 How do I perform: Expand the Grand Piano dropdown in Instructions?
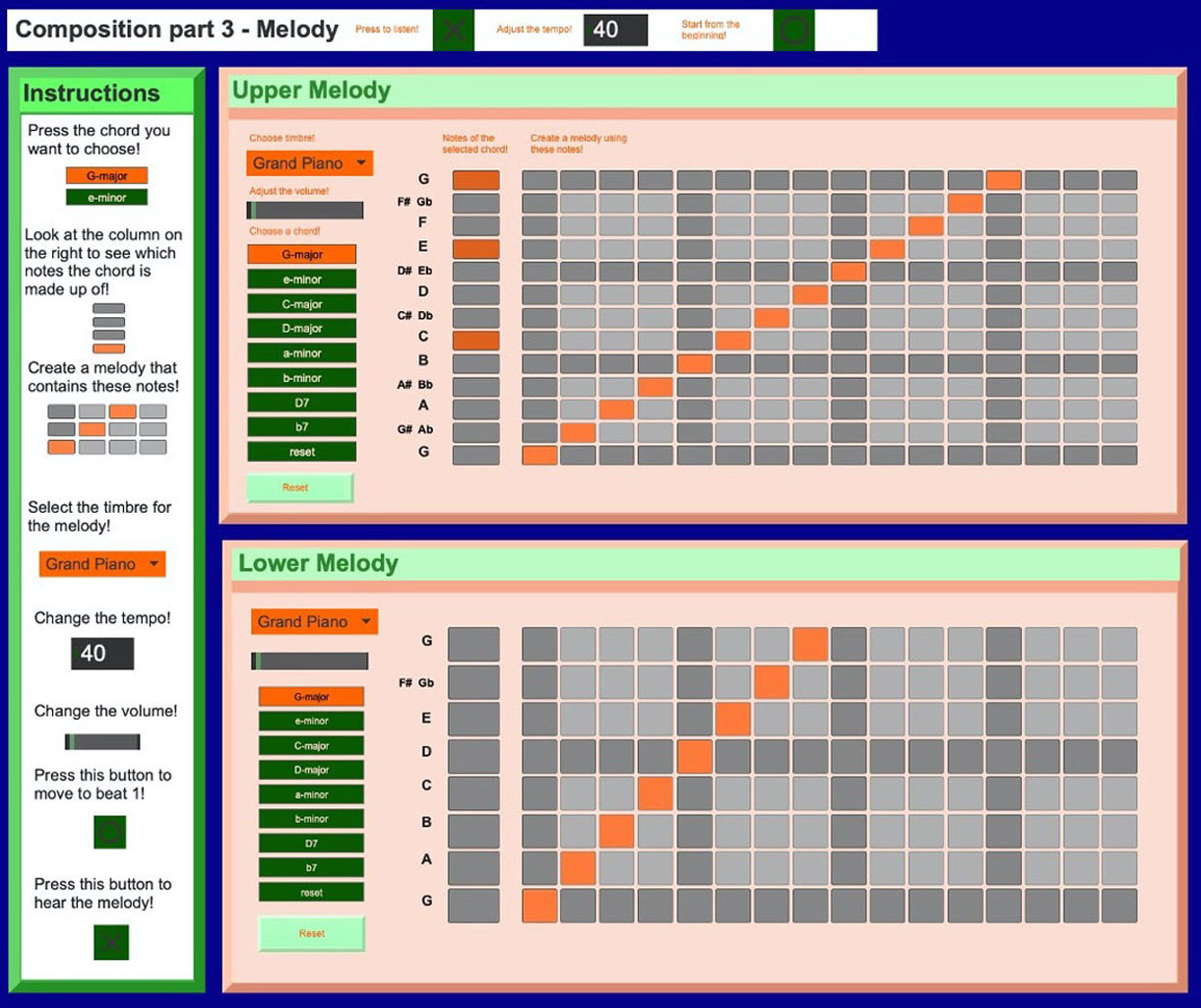point(102,564)
